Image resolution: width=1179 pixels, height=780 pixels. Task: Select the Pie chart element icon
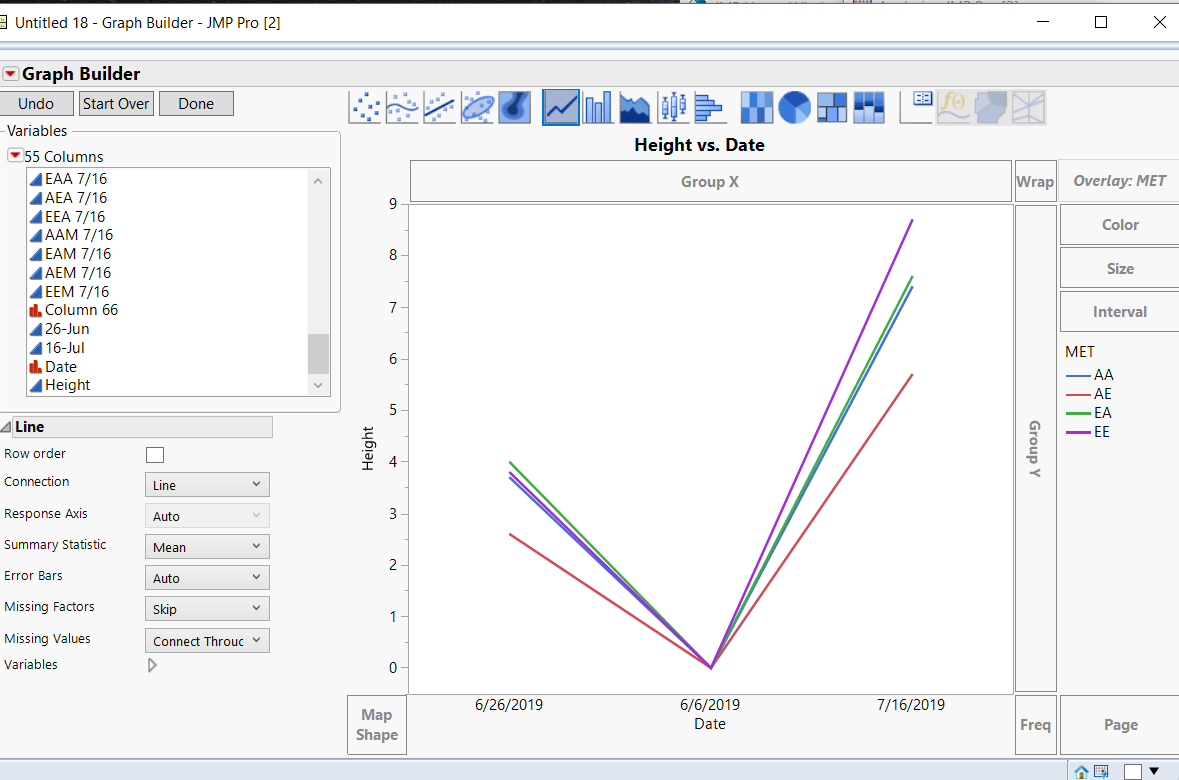pos(794,108)
